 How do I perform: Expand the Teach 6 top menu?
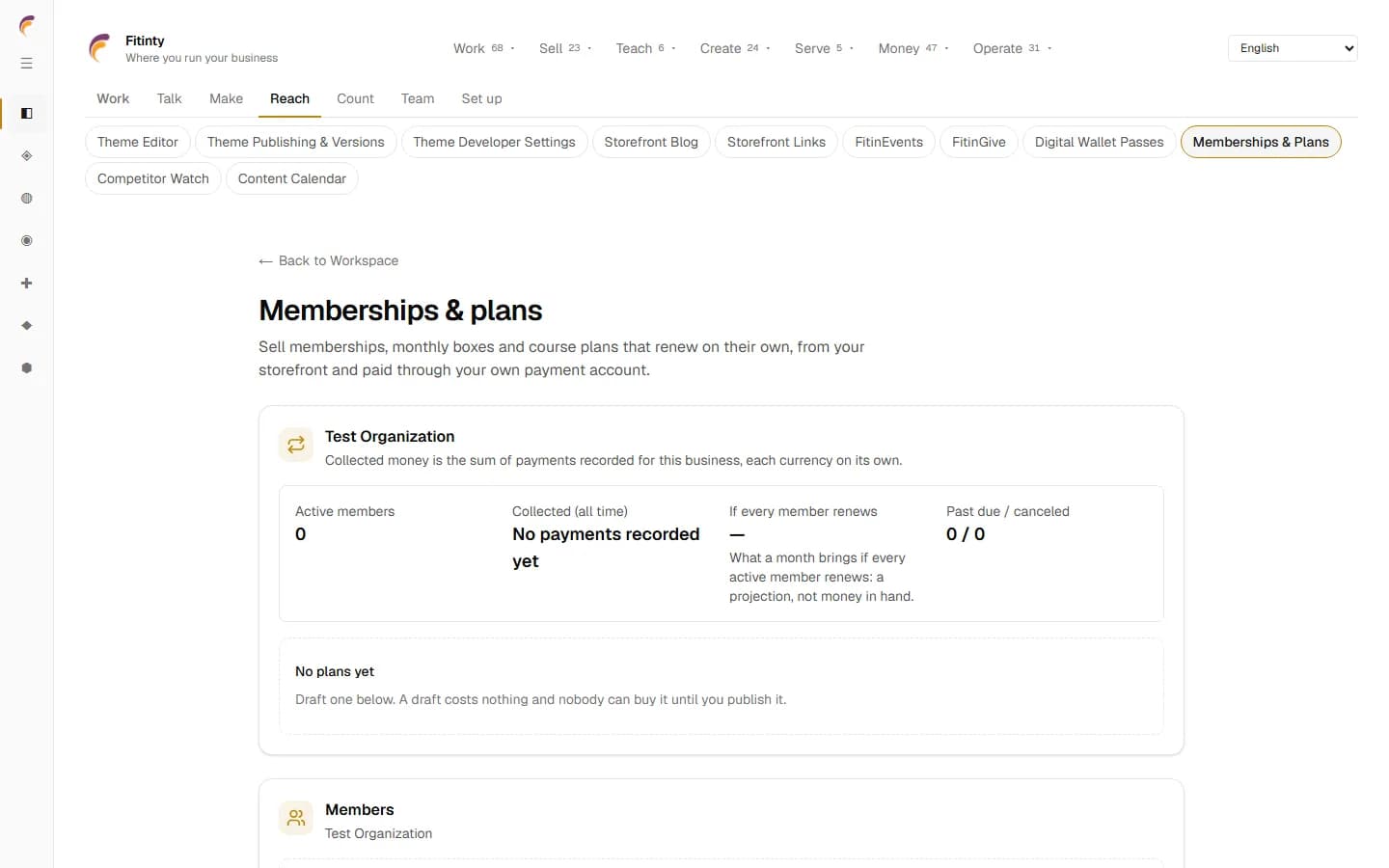coord(645,48)
